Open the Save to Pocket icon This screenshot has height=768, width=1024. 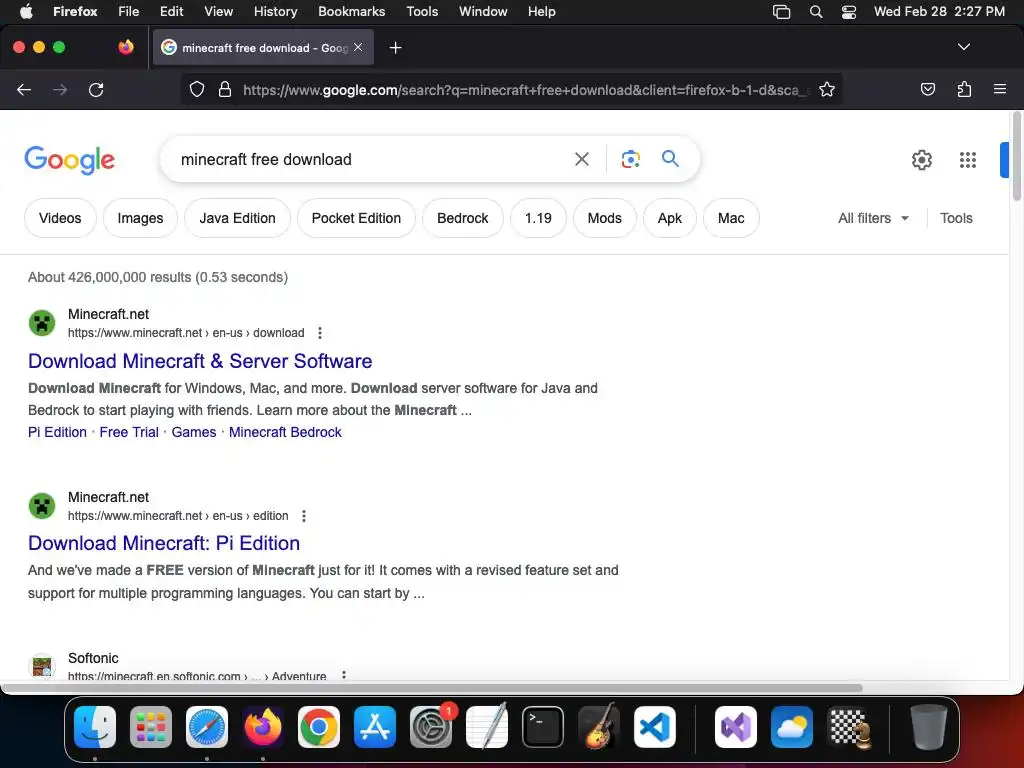[927, 89]
